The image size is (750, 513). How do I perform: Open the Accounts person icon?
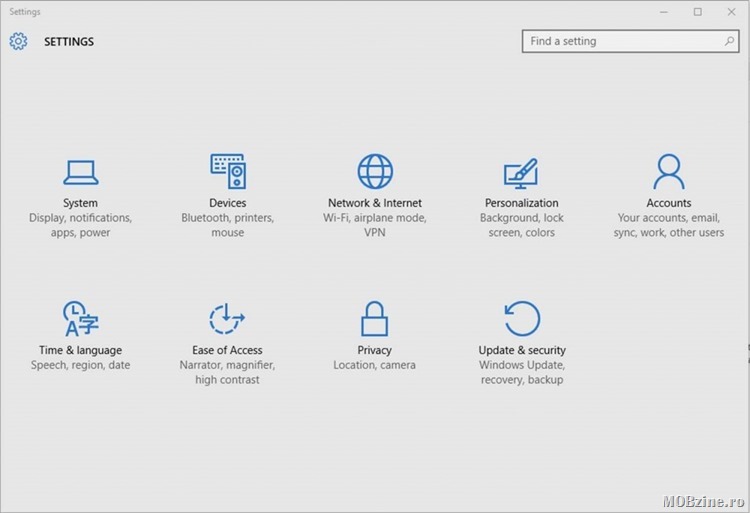click(x=669, y=171)
